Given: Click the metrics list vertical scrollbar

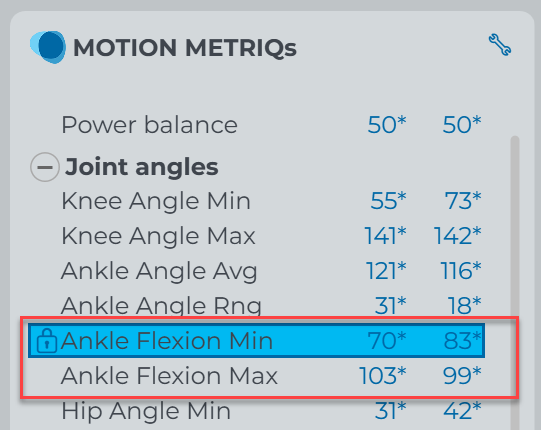Looking at the screenshot, I should (515, 283).
